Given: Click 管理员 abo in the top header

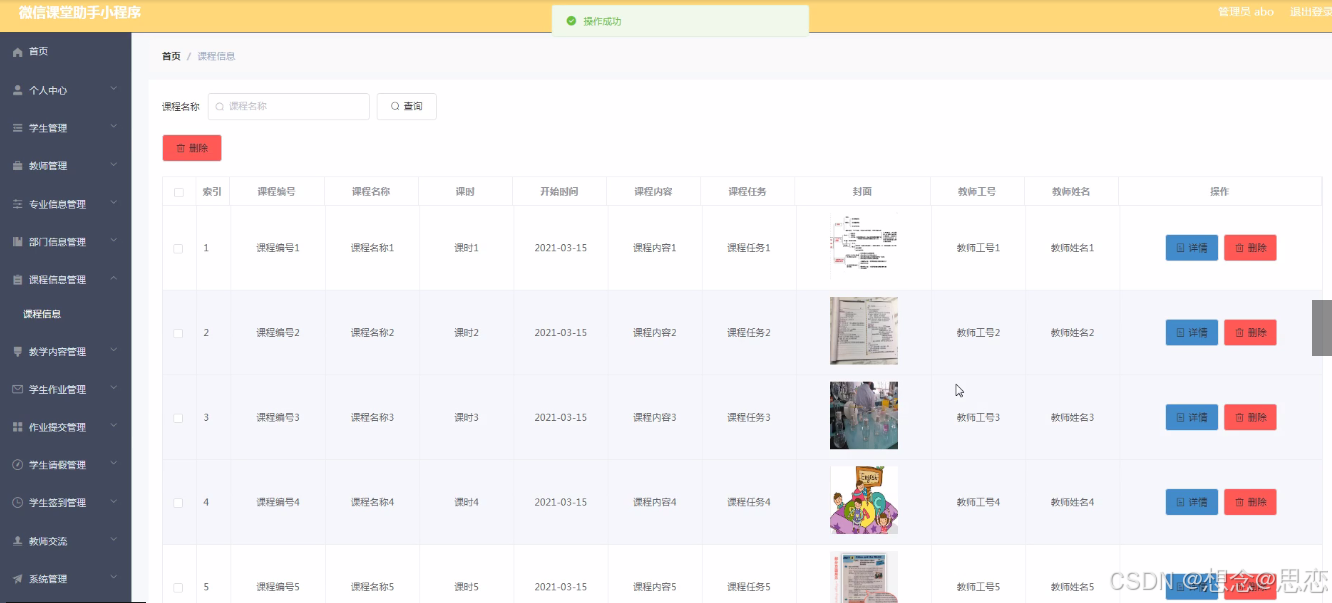Looking at the screenshot, I should point(1245,12).
